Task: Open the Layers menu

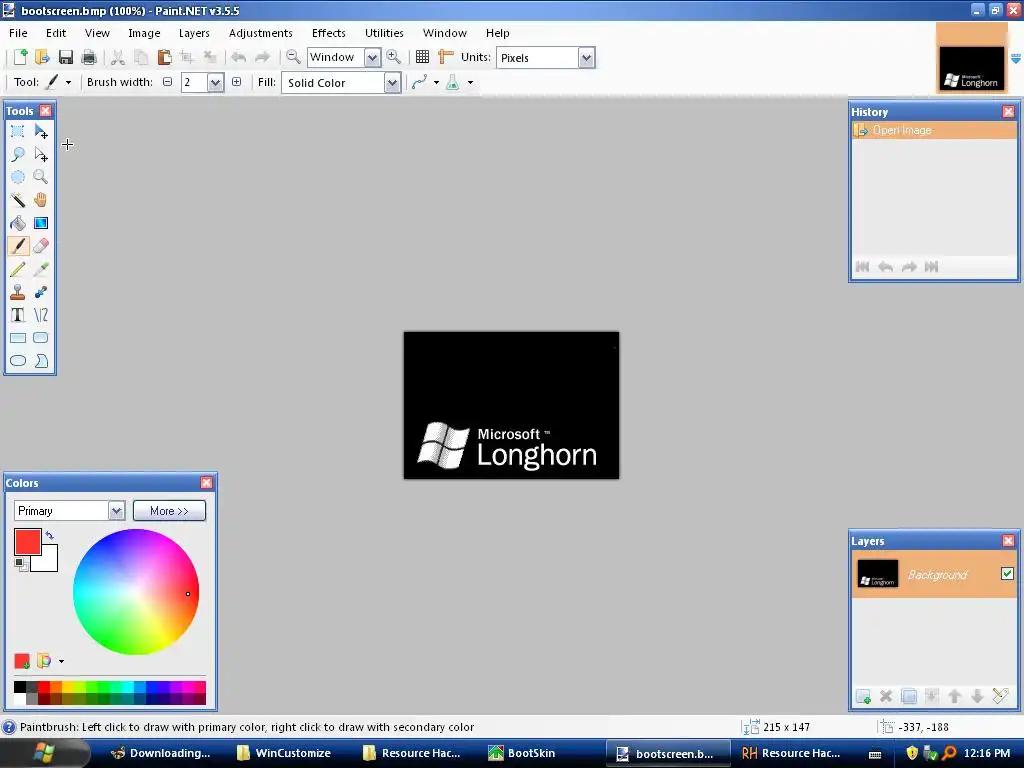Action: pyautogui.click(x=195, y=33)
